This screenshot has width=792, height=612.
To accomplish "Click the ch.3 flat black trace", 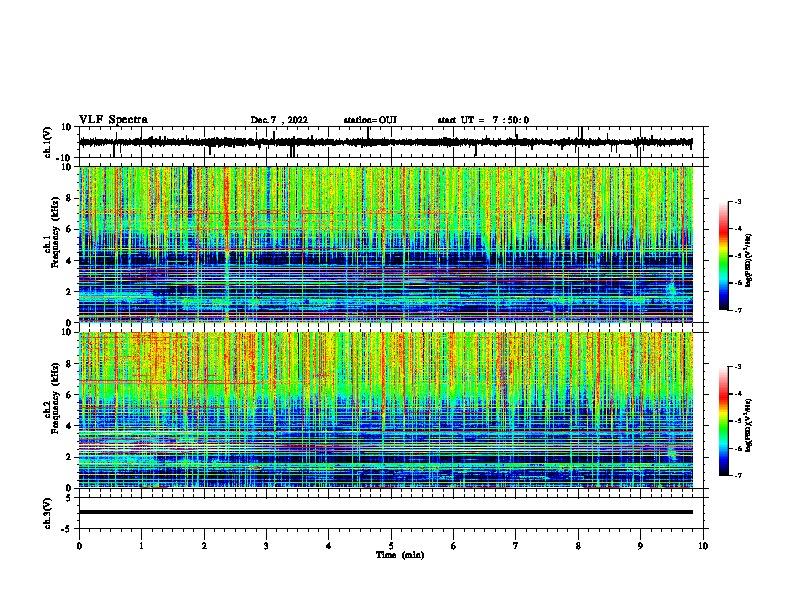I will tap(386, 512).
